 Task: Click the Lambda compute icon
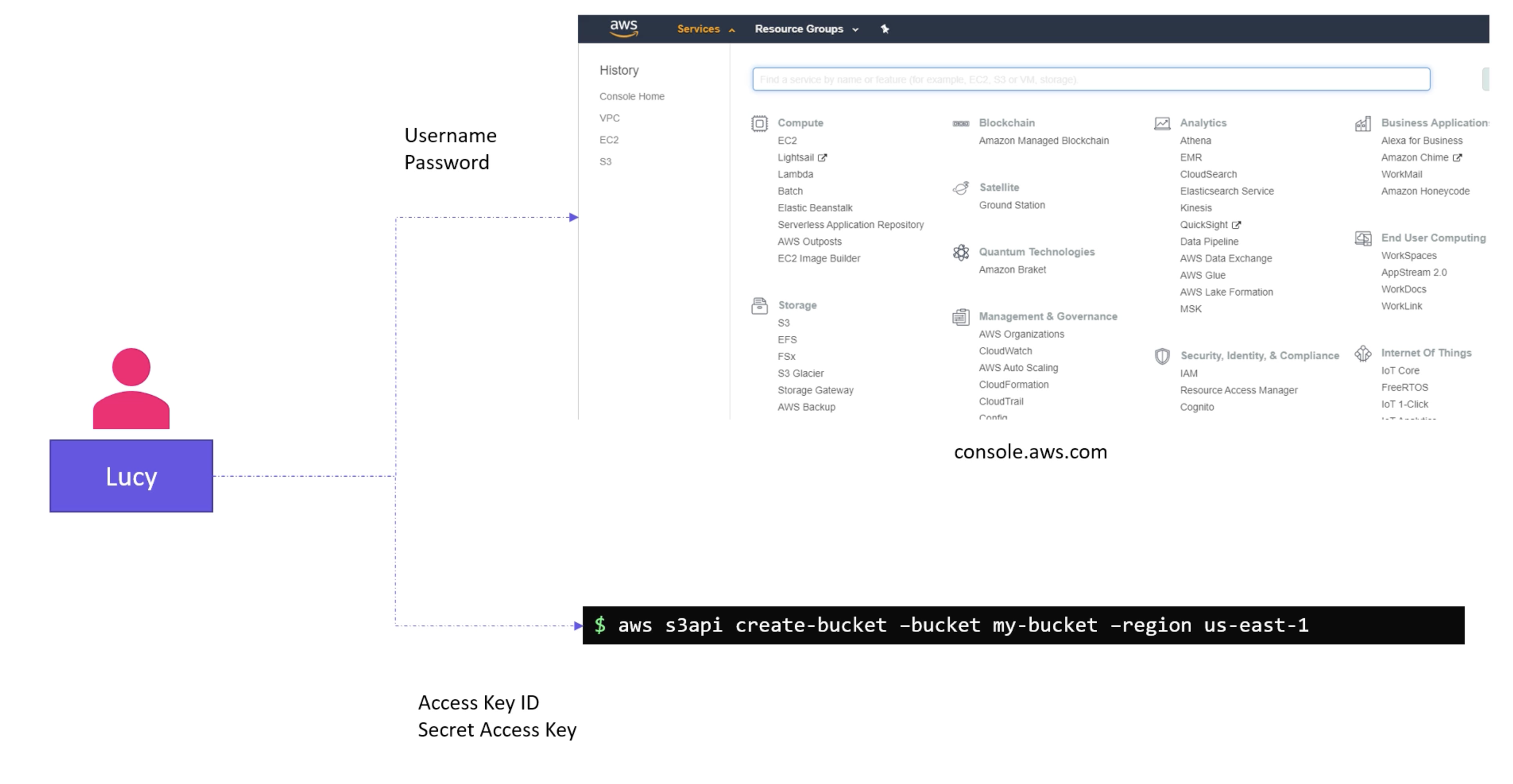794,174
